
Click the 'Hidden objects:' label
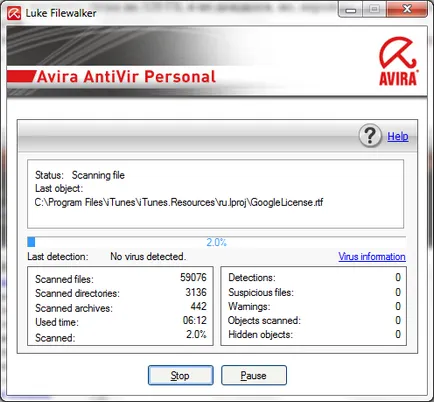coord(261,334)
